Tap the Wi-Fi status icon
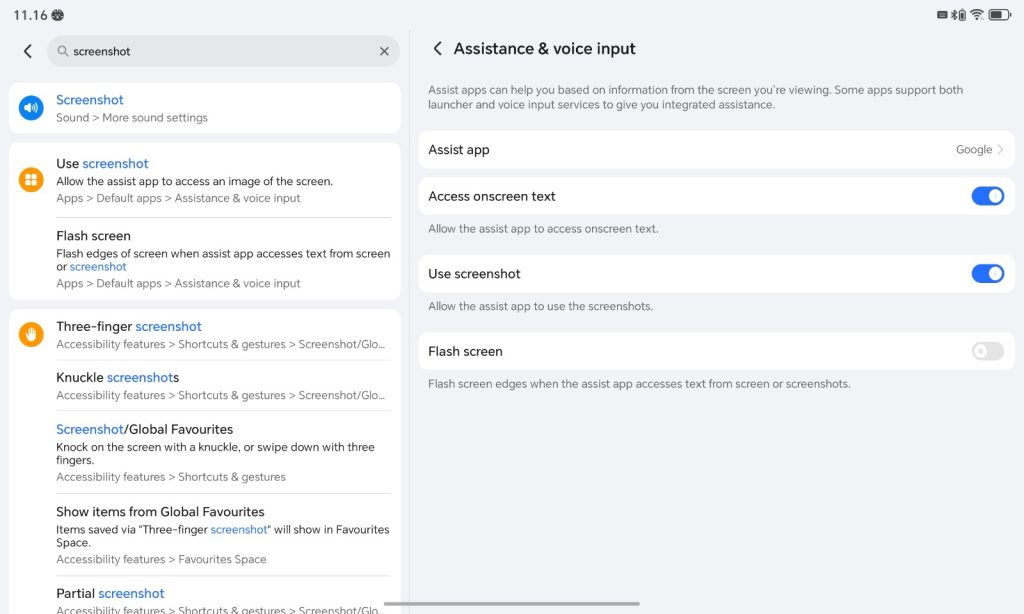The image size is (1024, 614). coord(976,15)
